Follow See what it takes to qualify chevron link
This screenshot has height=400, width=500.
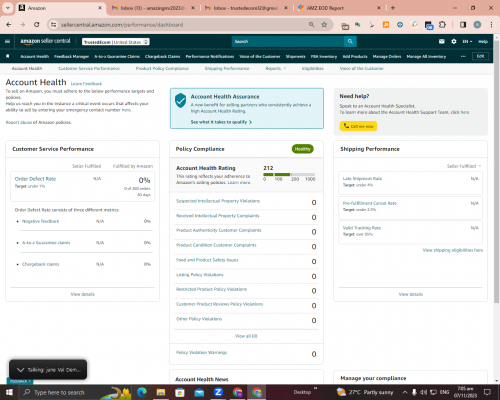(221, 122)
